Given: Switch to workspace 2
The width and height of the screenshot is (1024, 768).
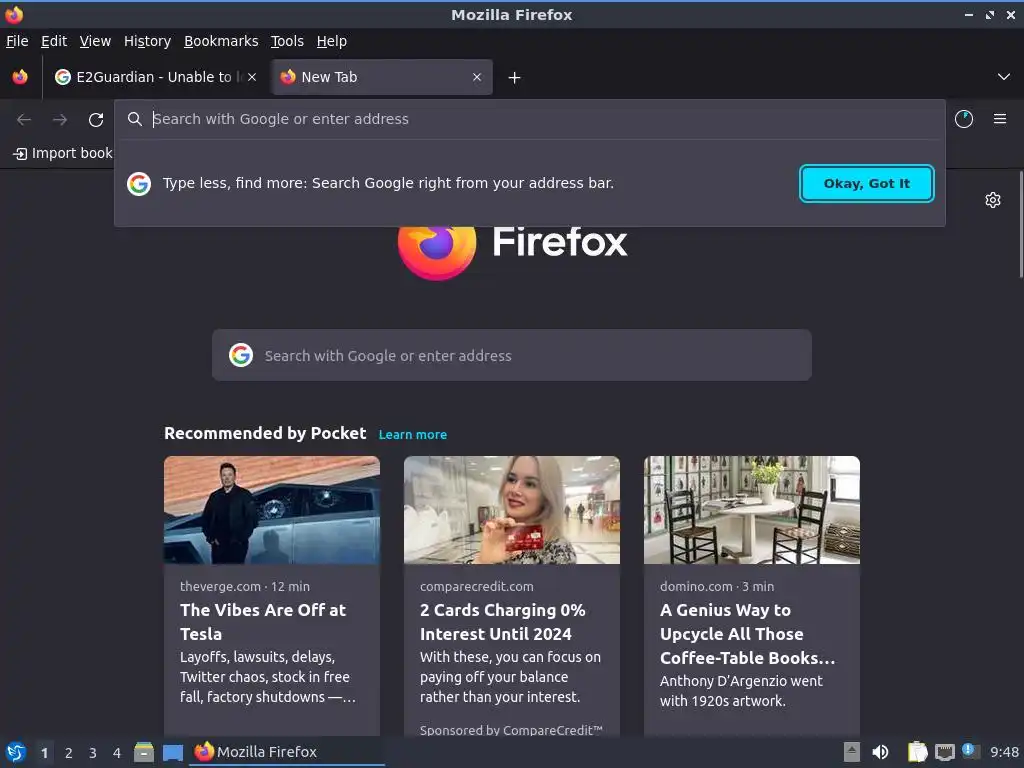Looking at the screenshot, I should point(69,753).
